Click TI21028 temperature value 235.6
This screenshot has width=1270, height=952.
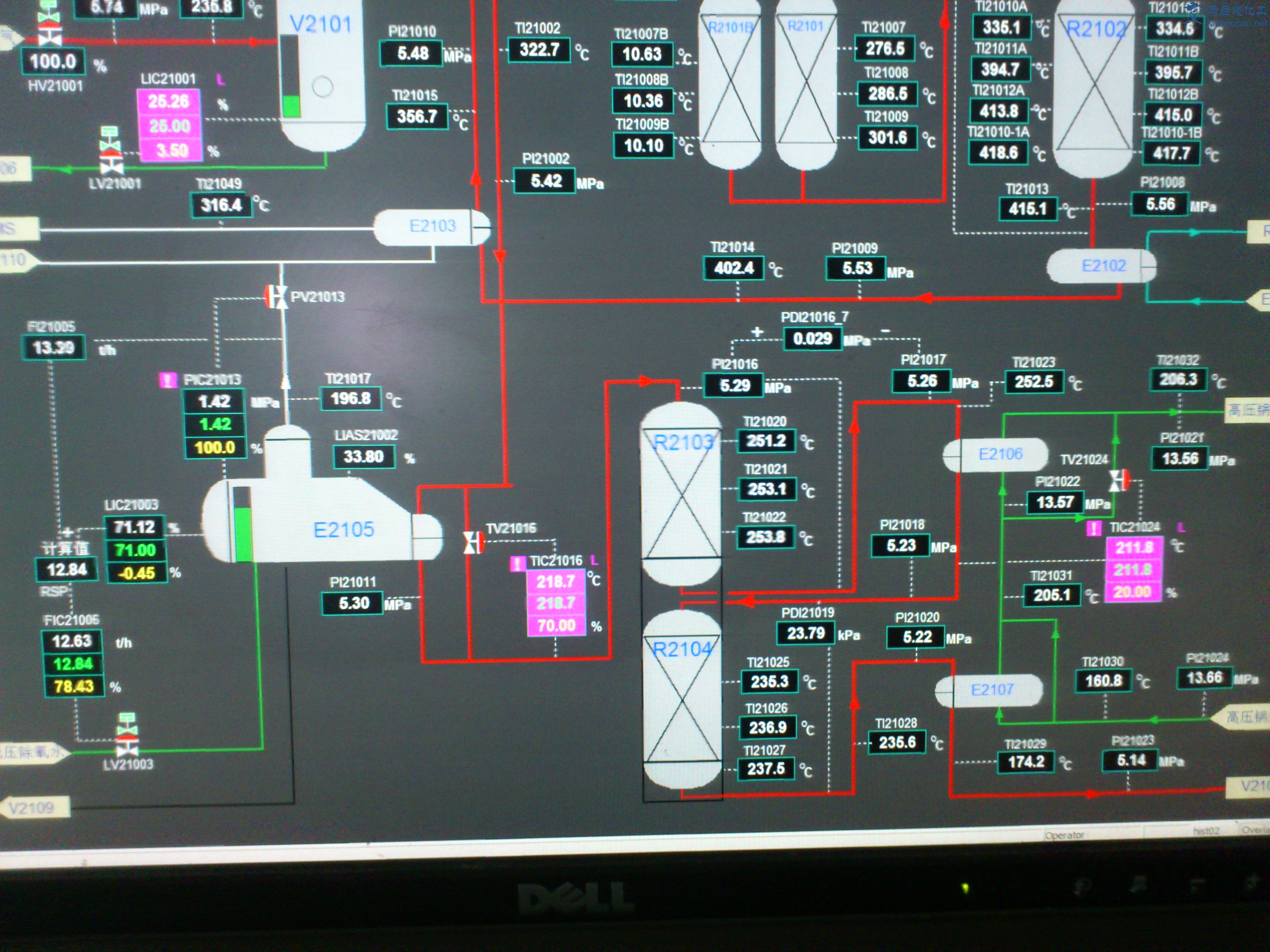[897, 742]
